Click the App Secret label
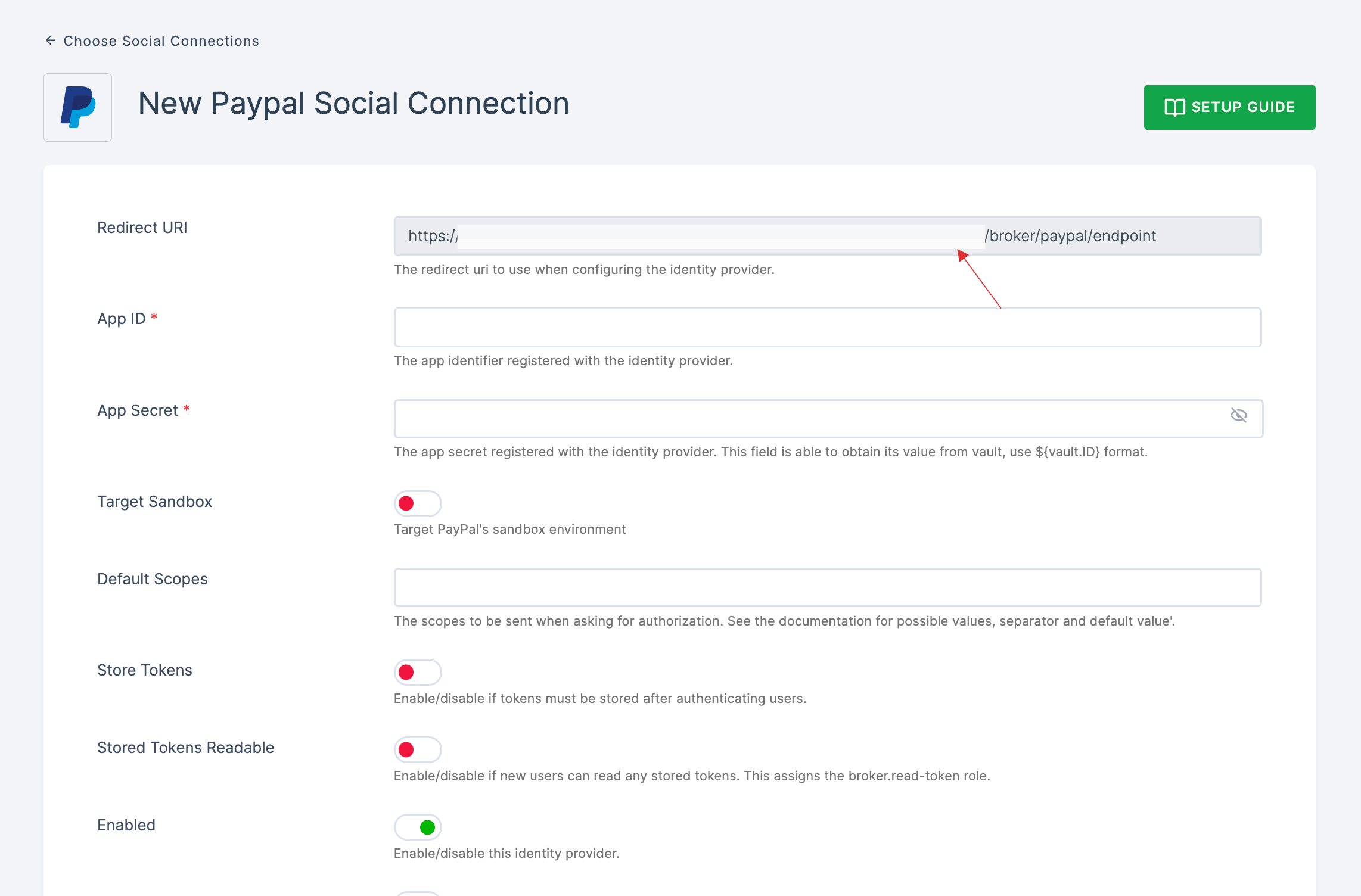Screen dimensions: 1361x896 tap(138, 410)
